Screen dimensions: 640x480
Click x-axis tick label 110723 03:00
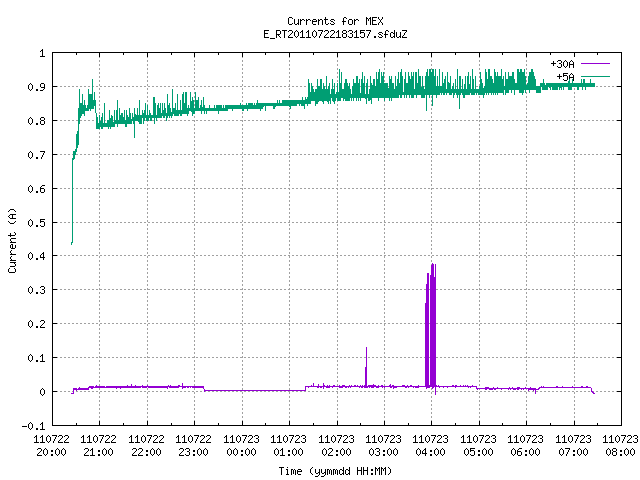384,446
